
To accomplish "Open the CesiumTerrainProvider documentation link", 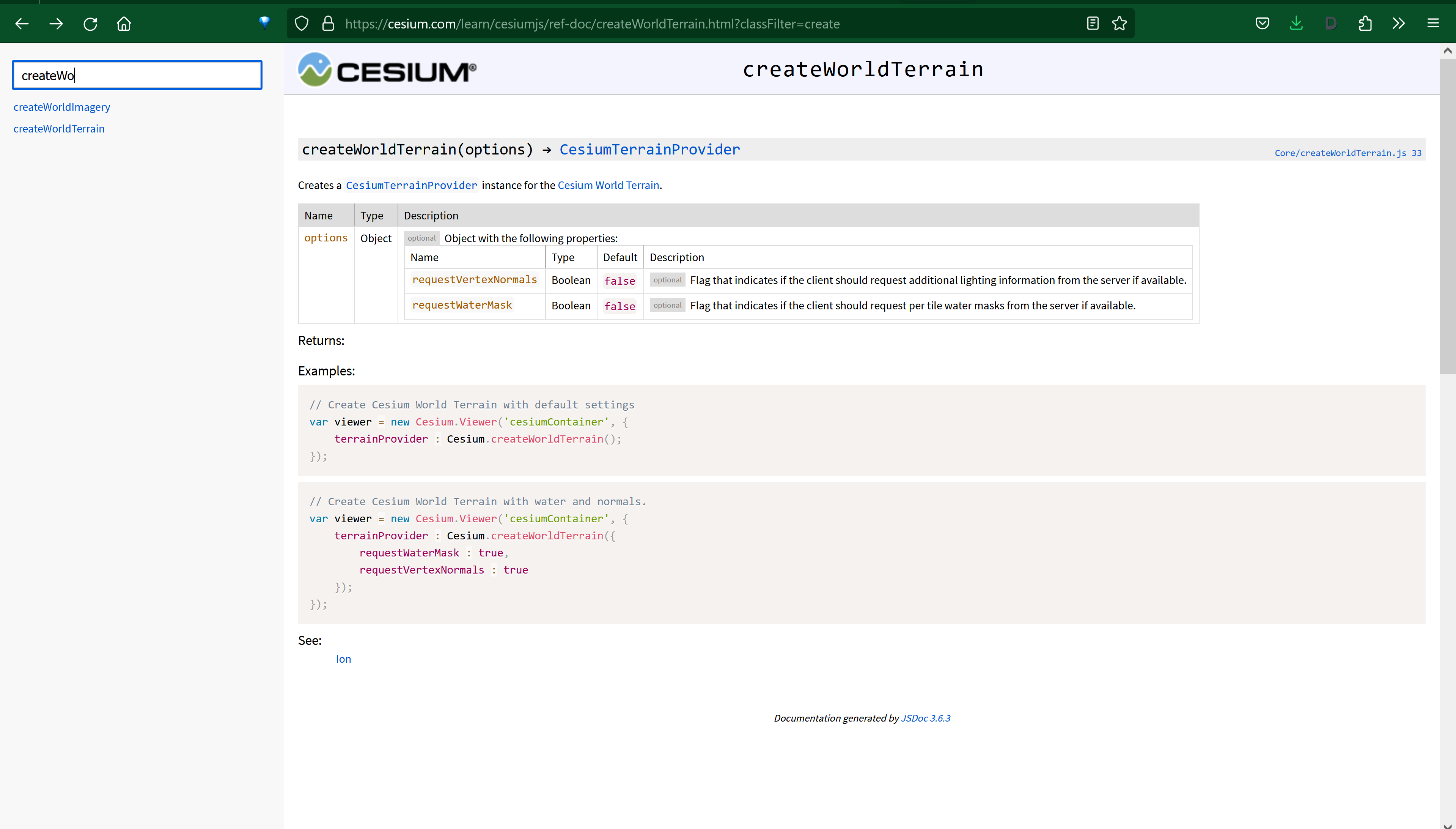I will (649, 149).
